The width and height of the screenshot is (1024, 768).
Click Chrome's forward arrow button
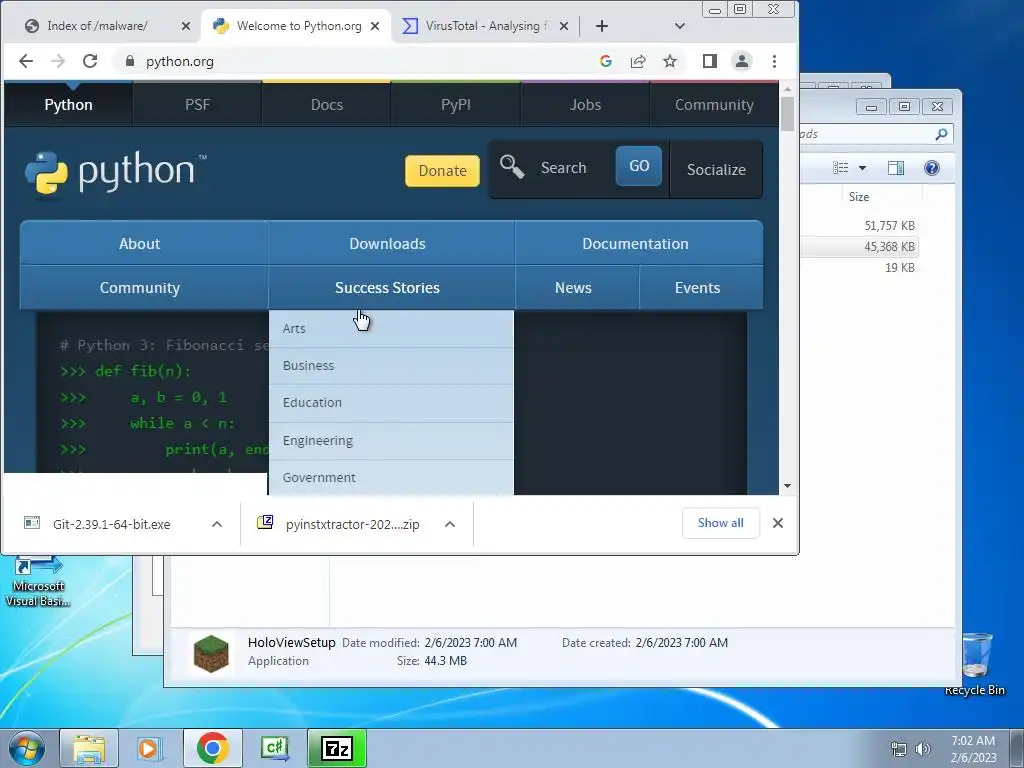[57, 61]
